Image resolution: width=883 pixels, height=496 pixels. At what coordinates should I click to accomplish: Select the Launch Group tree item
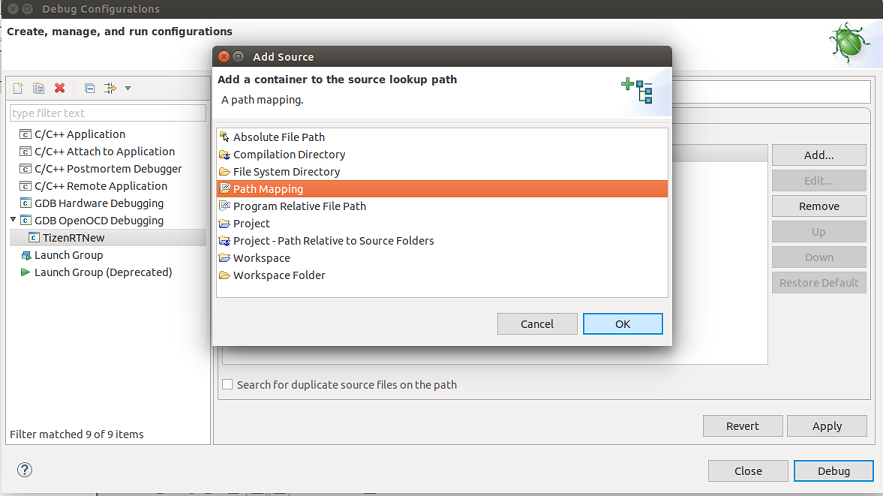(x=68, y=255)
